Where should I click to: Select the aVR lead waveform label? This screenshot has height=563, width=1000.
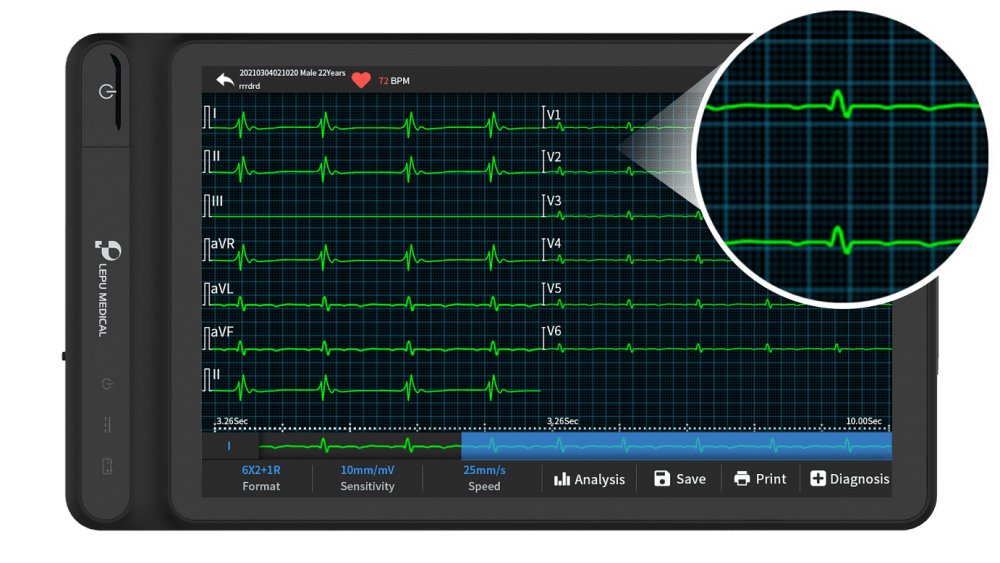222,245
